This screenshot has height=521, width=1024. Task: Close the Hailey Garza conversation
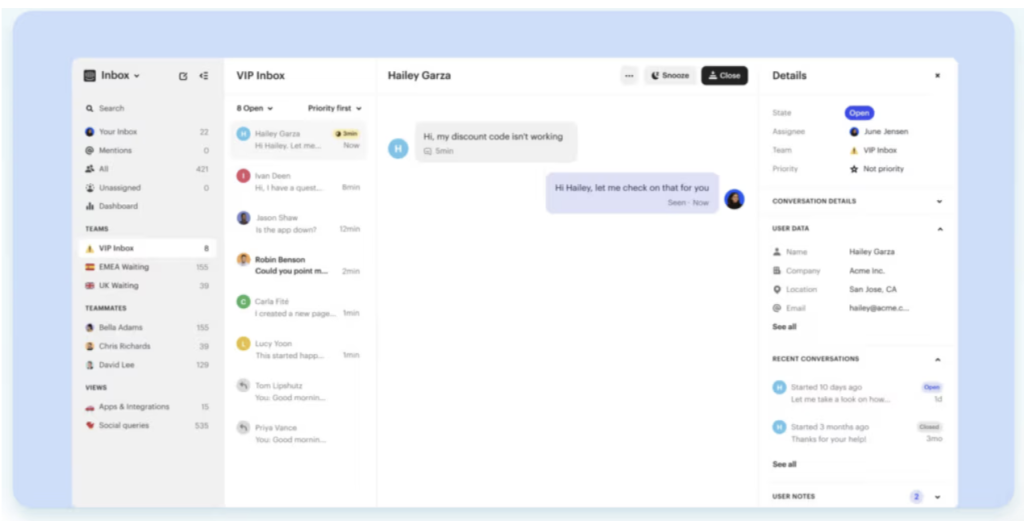(x=724, y=76)
